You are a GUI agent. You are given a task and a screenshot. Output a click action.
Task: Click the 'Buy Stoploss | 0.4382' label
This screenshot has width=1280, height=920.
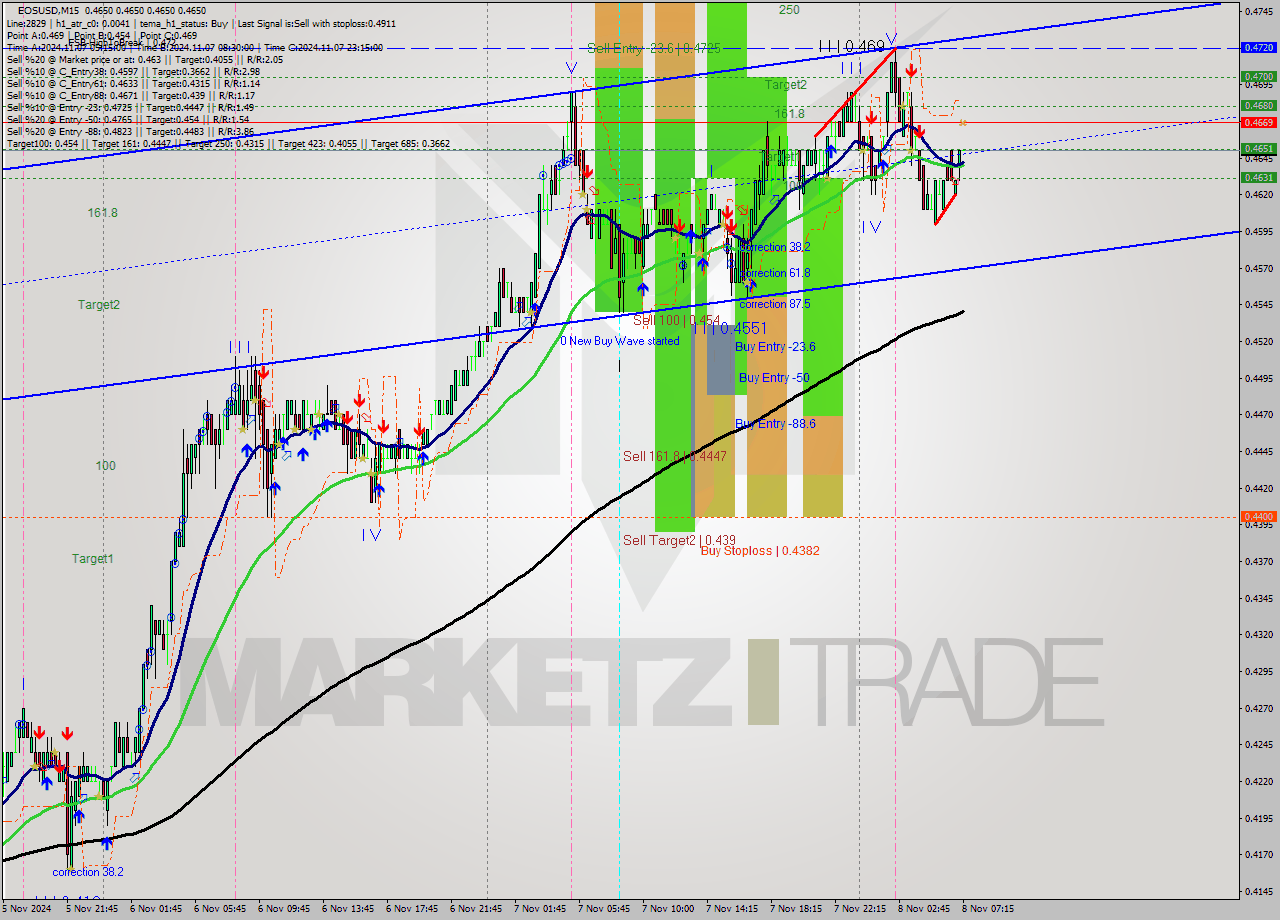click(x=760, y=551)
